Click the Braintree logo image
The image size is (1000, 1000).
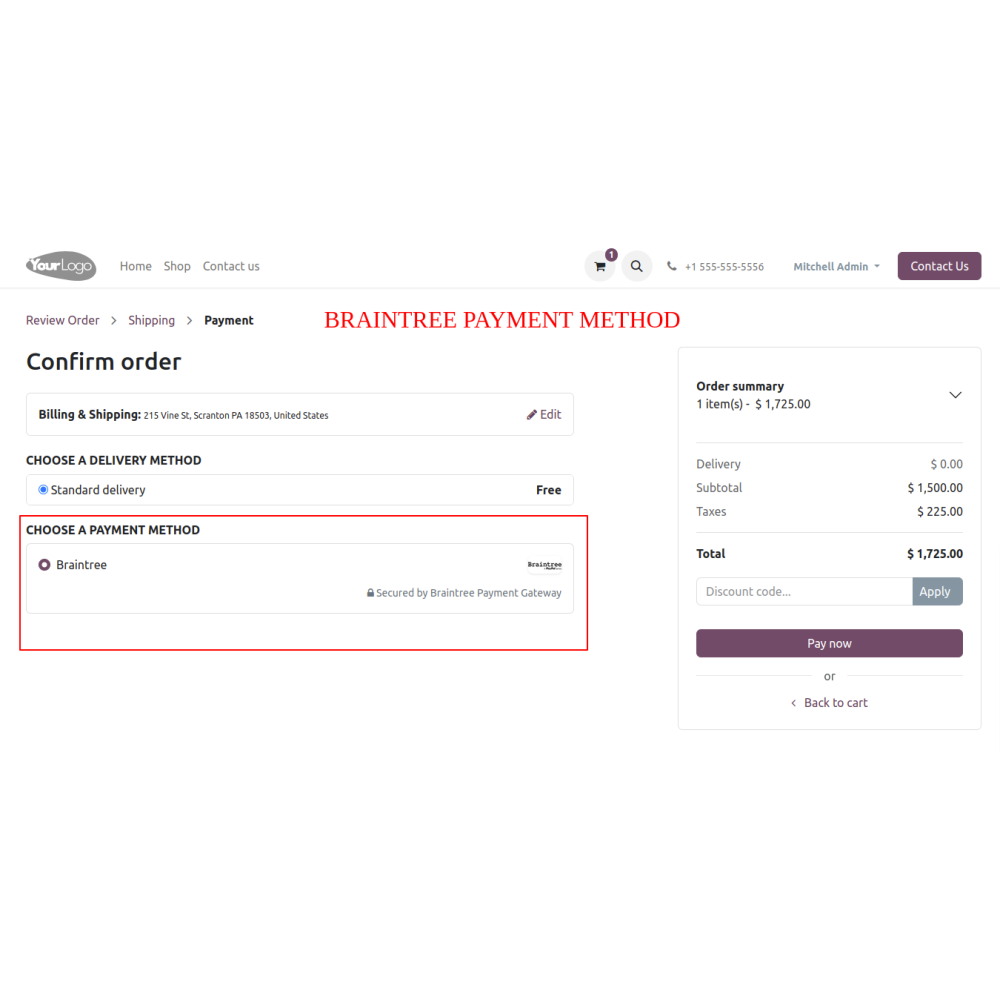point(544,565)
